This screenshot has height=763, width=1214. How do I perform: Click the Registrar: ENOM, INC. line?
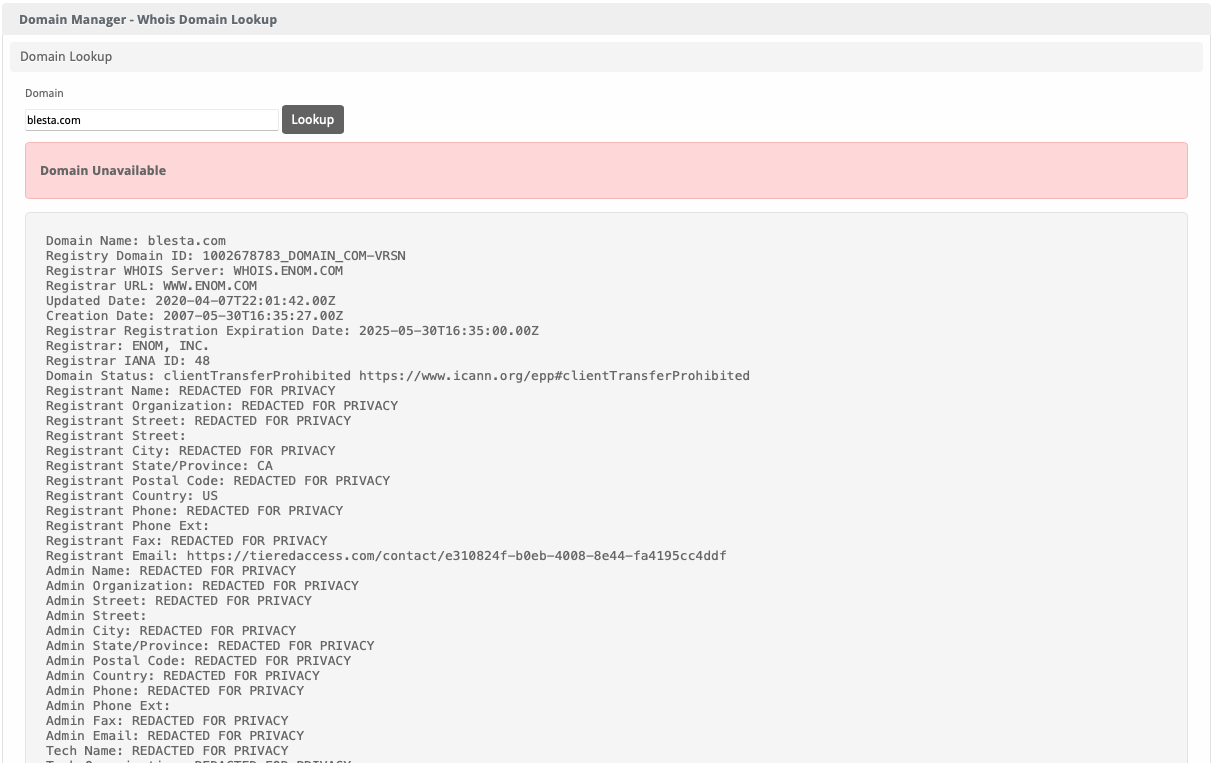tap(127, 346)
